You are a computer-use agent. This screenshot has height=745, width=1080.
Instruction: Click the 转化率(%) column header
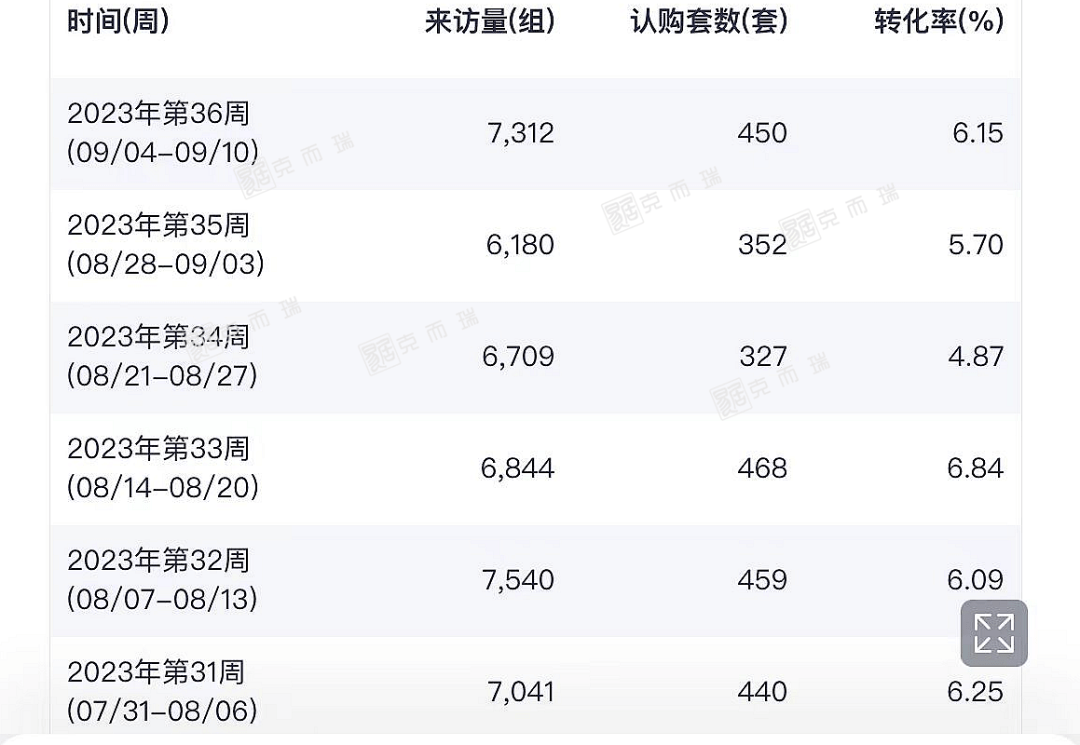938,21
